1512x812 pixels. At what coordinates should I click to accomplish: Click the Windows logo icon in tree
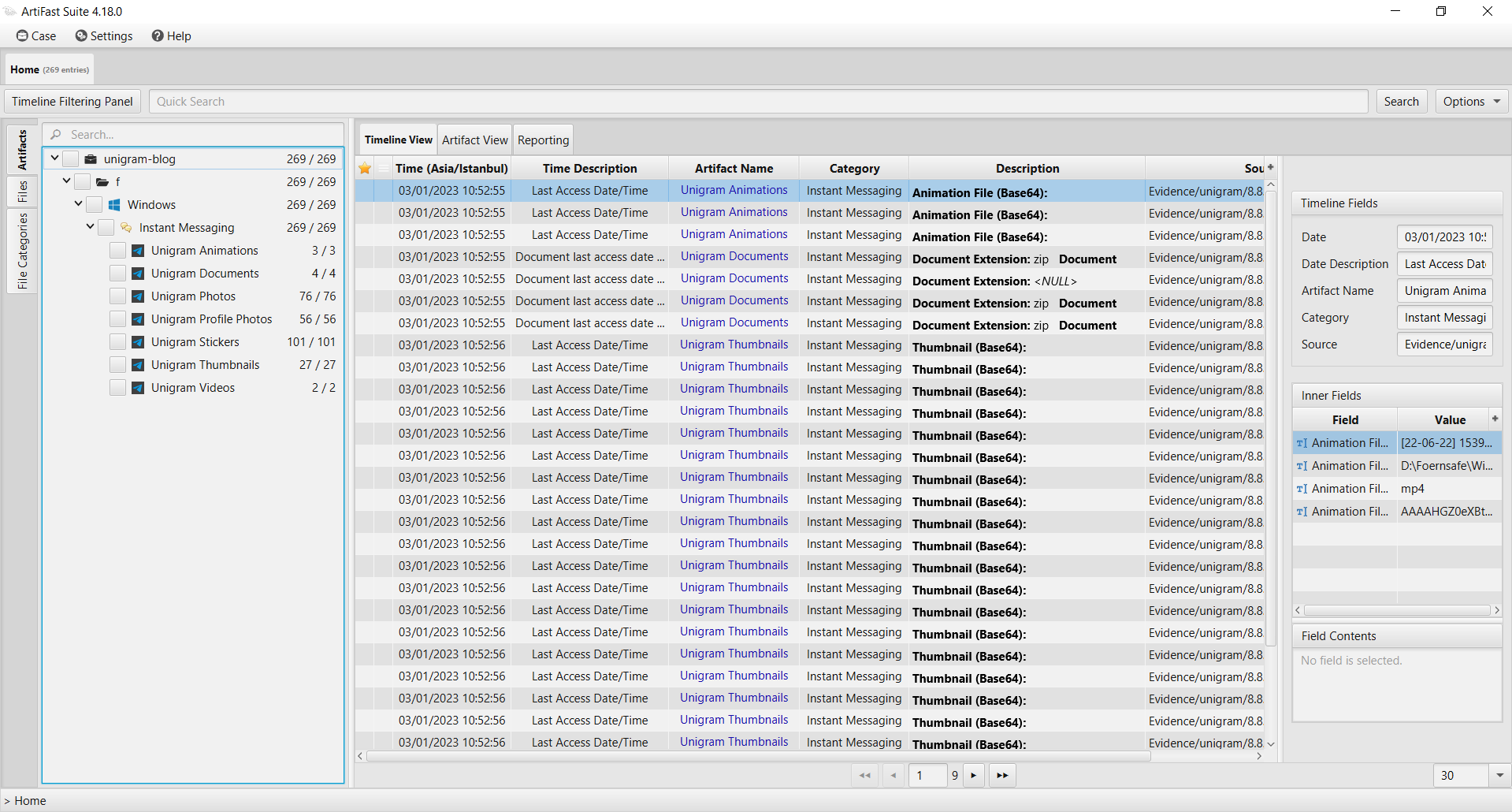(114, 205)
